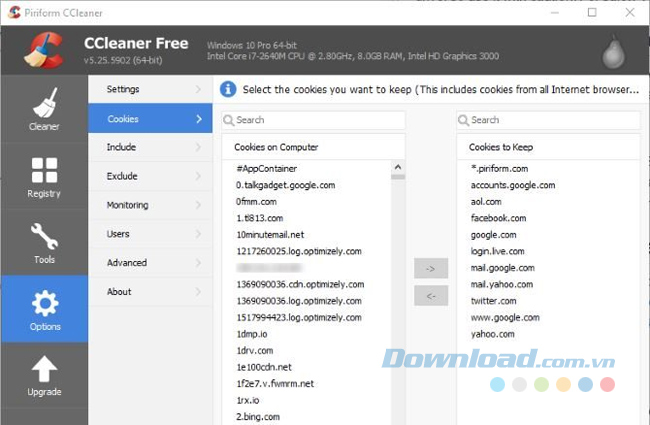Click the blue info icon

point(228,89)
